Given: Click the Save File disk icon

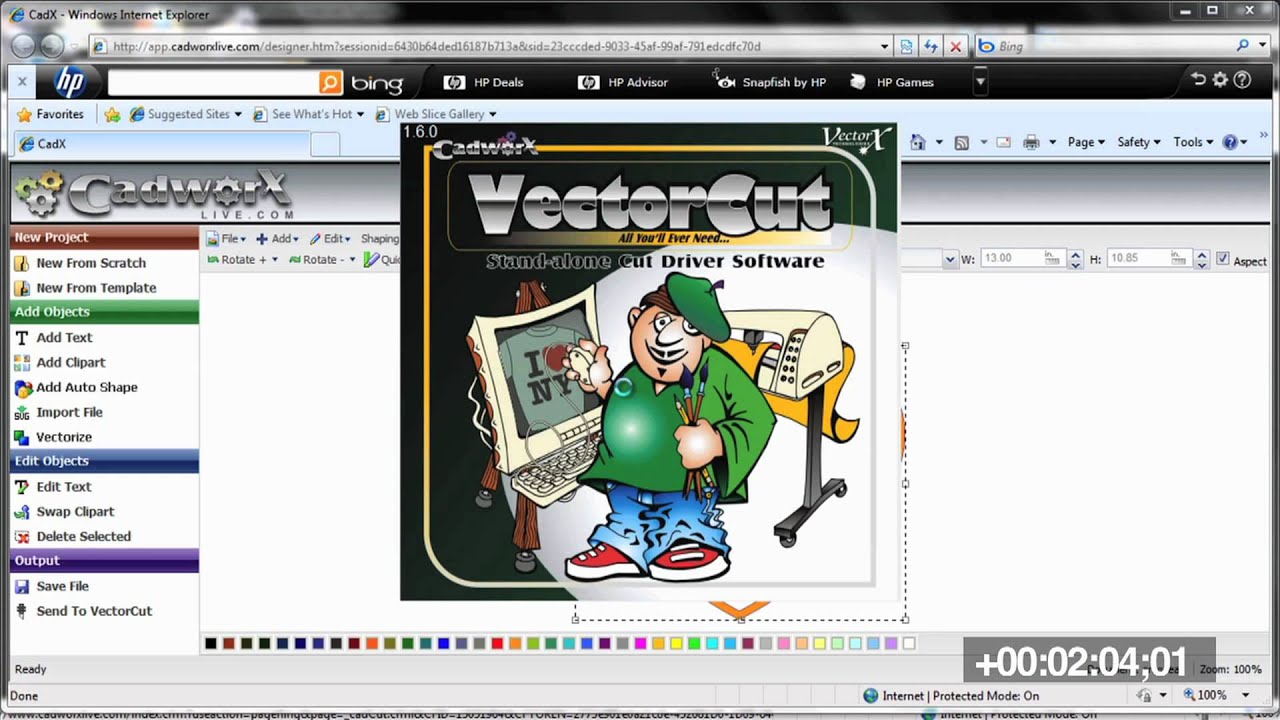Looking at the screenshot, I should coord(21,587).
